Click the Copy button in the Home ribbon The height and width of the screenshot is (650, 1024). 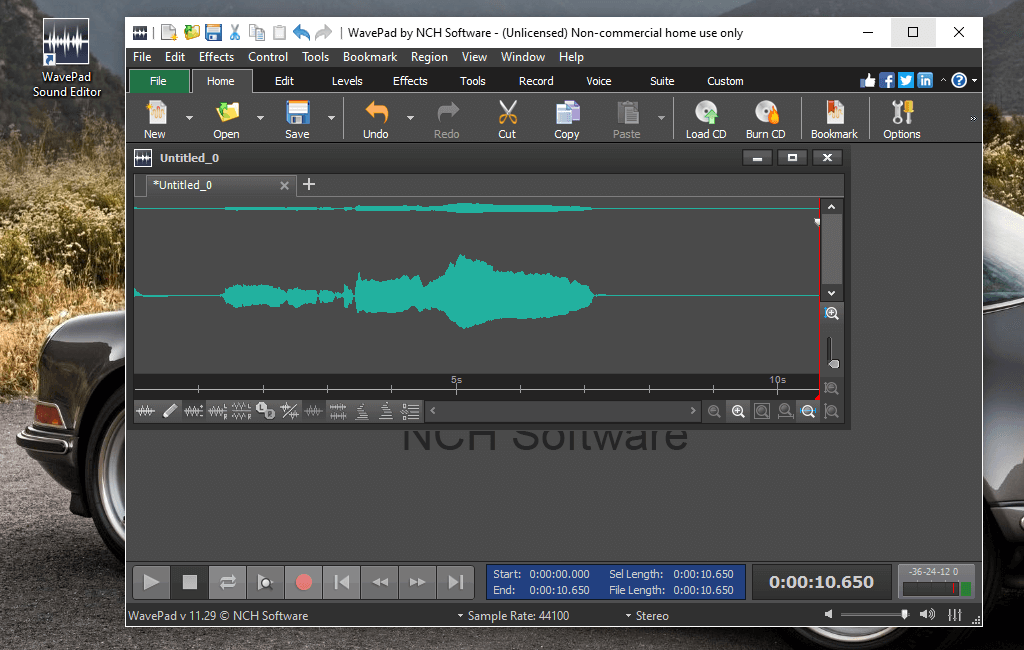(567, 120)
